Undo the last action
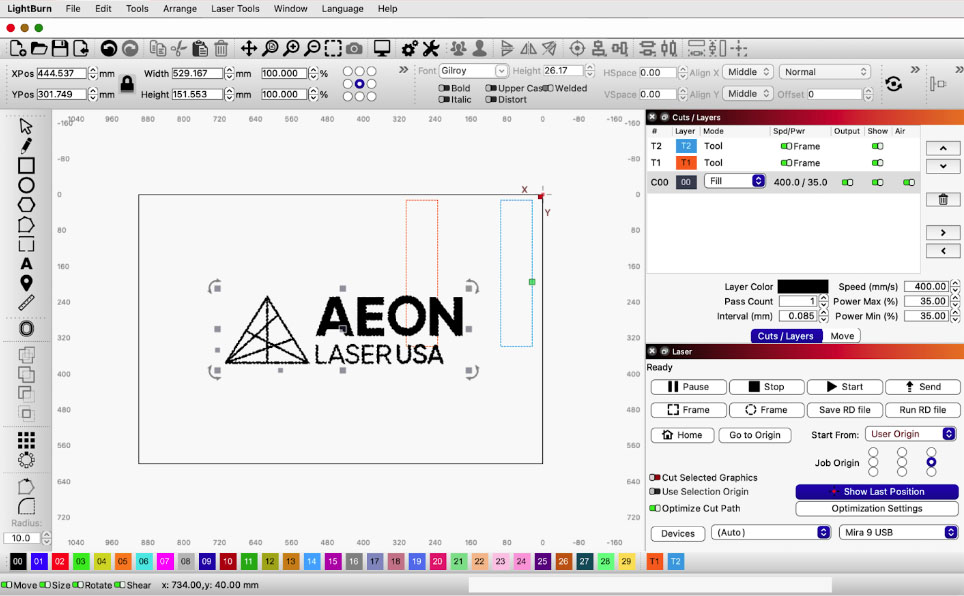This screenshot has width=964, height=596. tap(109, 49)
